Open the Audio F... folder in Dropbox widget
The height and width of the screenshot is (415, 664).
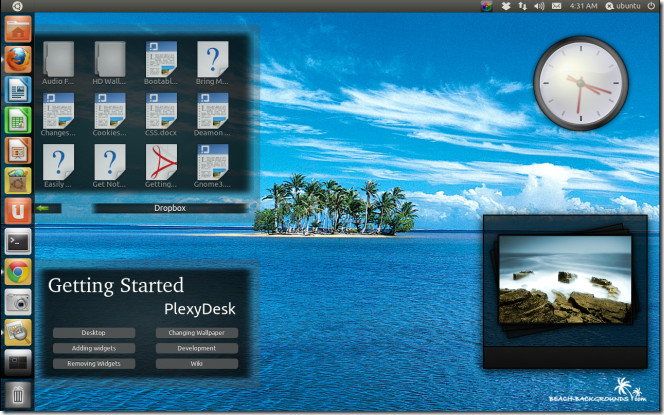(x=58, y=63)
